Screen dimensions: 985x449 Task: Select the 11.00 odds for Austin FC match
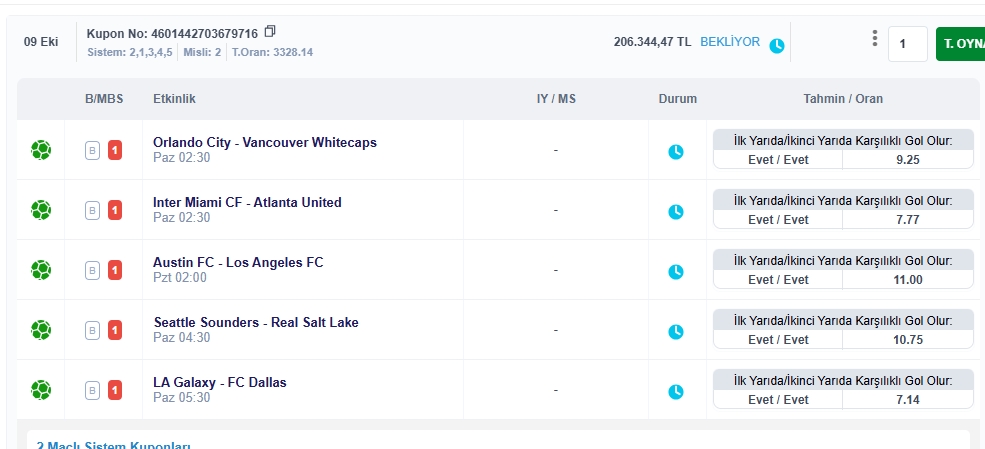pos(908,280)
